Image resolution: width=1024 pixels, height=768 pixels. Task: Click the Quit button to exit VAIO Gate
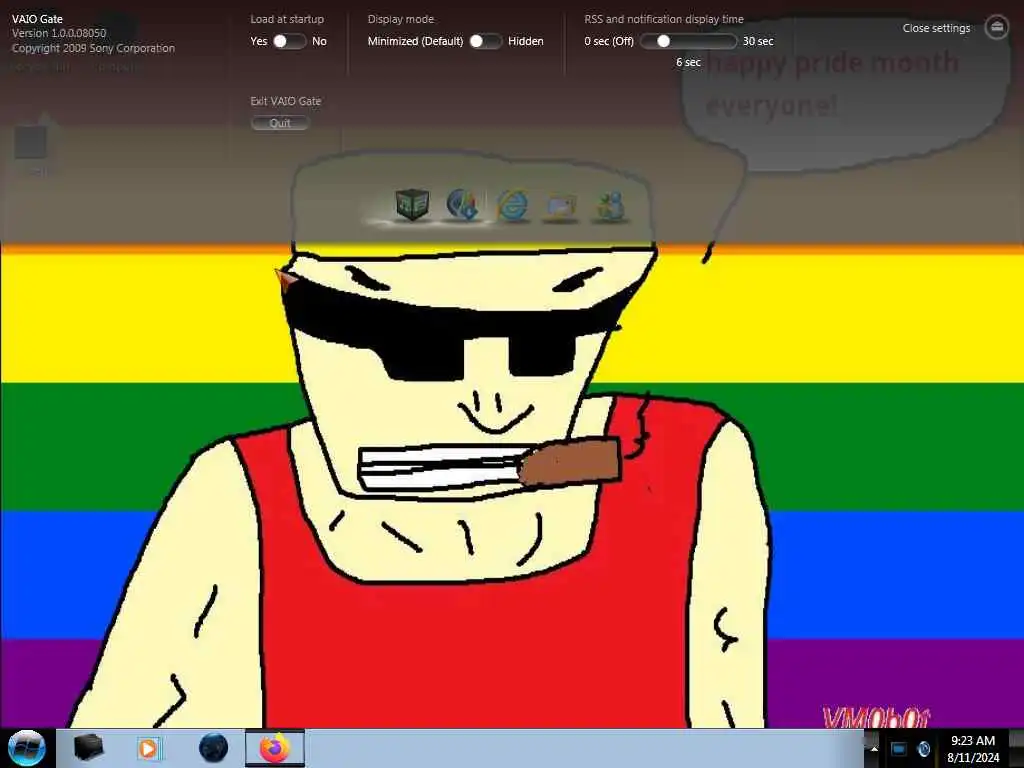[x=280, y=123]
